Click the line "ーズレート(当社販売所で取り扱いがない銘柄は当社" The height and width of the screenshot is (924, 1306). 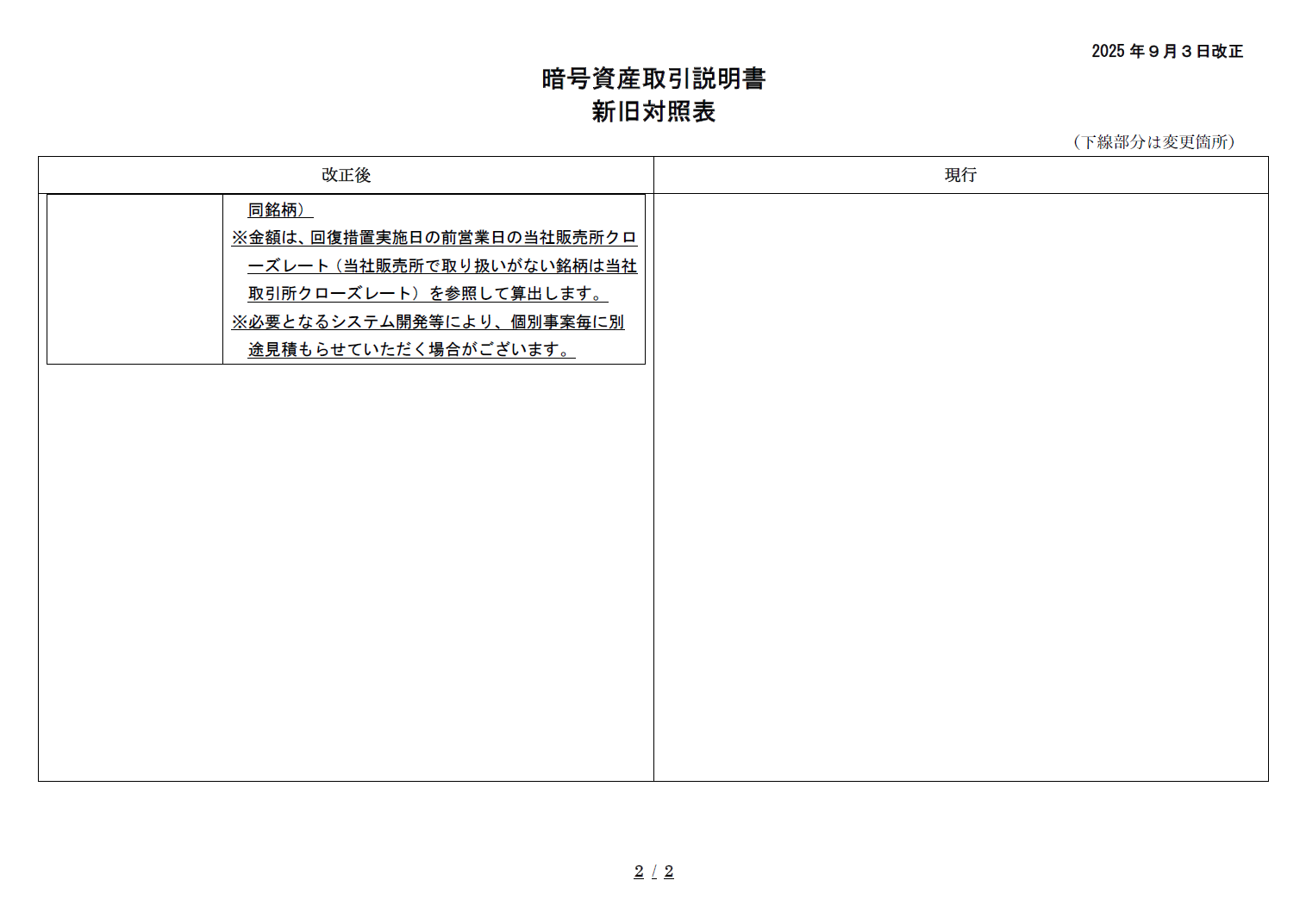pos(442,266)
